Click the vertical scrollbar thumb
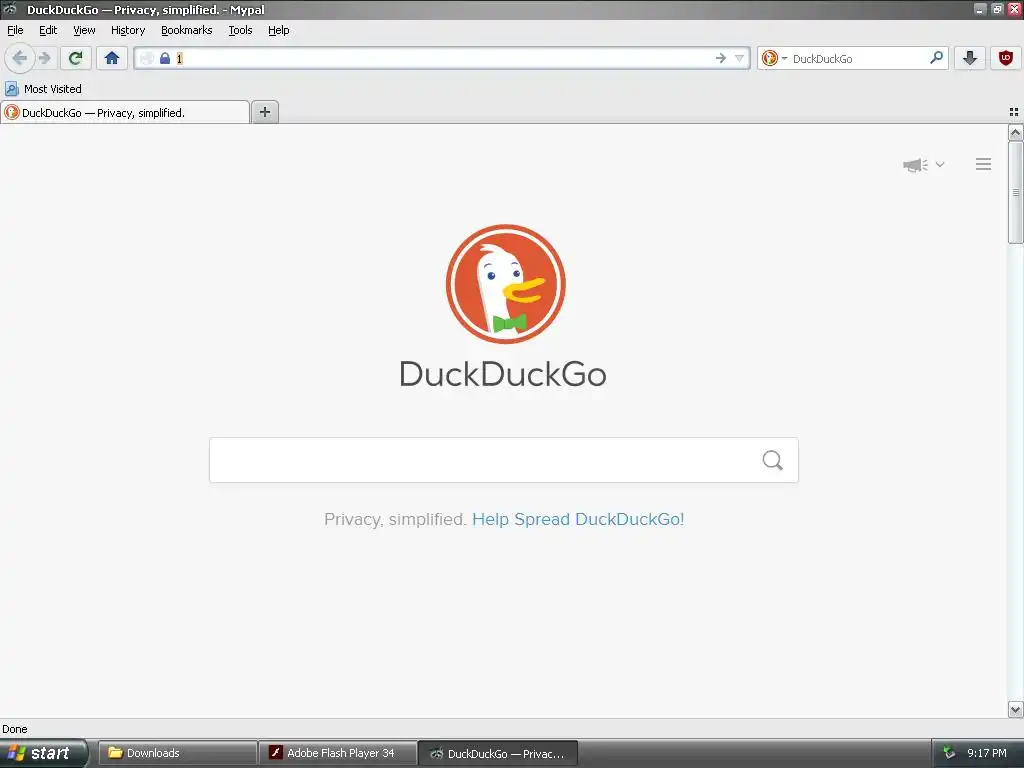The image size is (1024, 768). 1016,193
